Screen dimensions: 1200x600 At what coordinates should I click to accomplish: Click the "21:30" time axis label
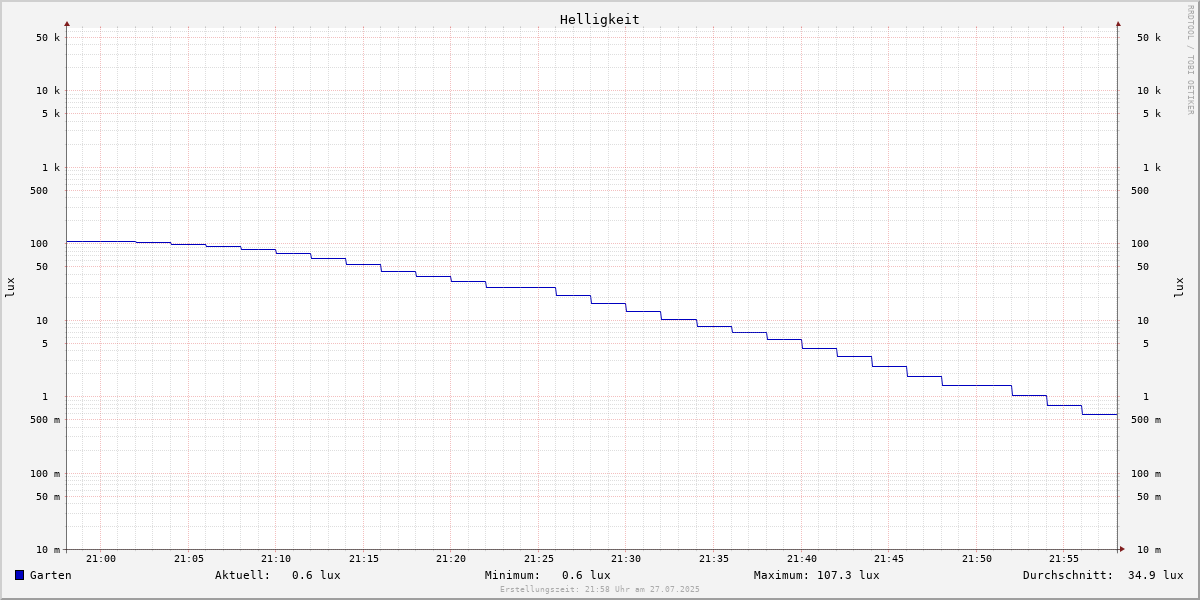click(626, 559)
